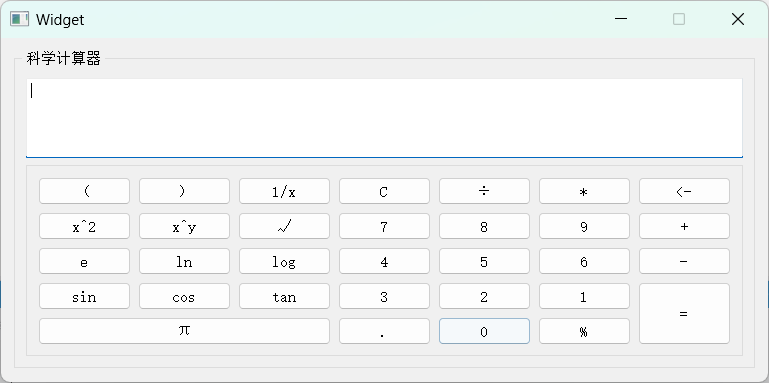Select the cos function button
769x383 pixels.
click(184, 296)
